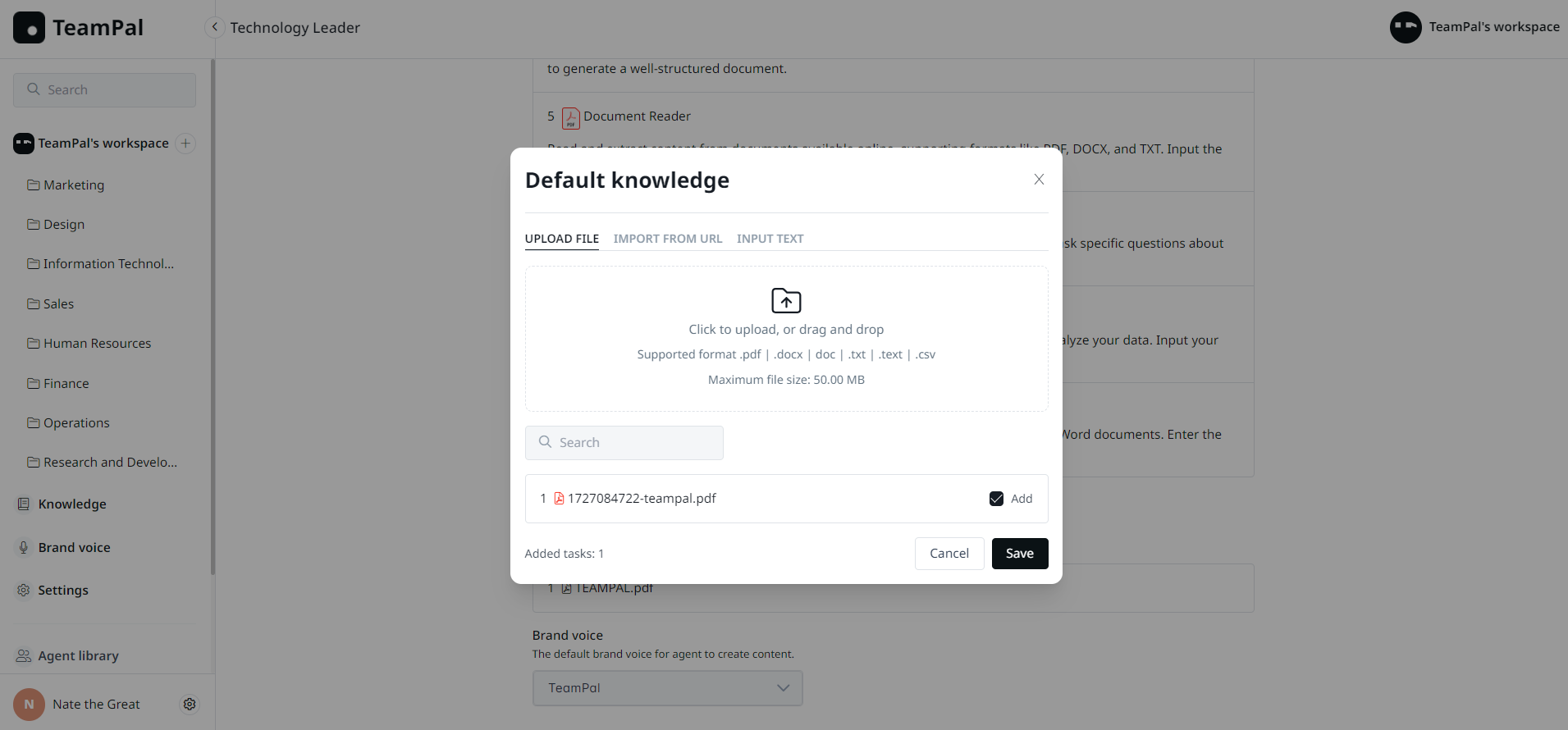Switch to the INPUT TEXT tab
Screen dimensions: 1568x730
pyautogui.click(x=770, y=239)
